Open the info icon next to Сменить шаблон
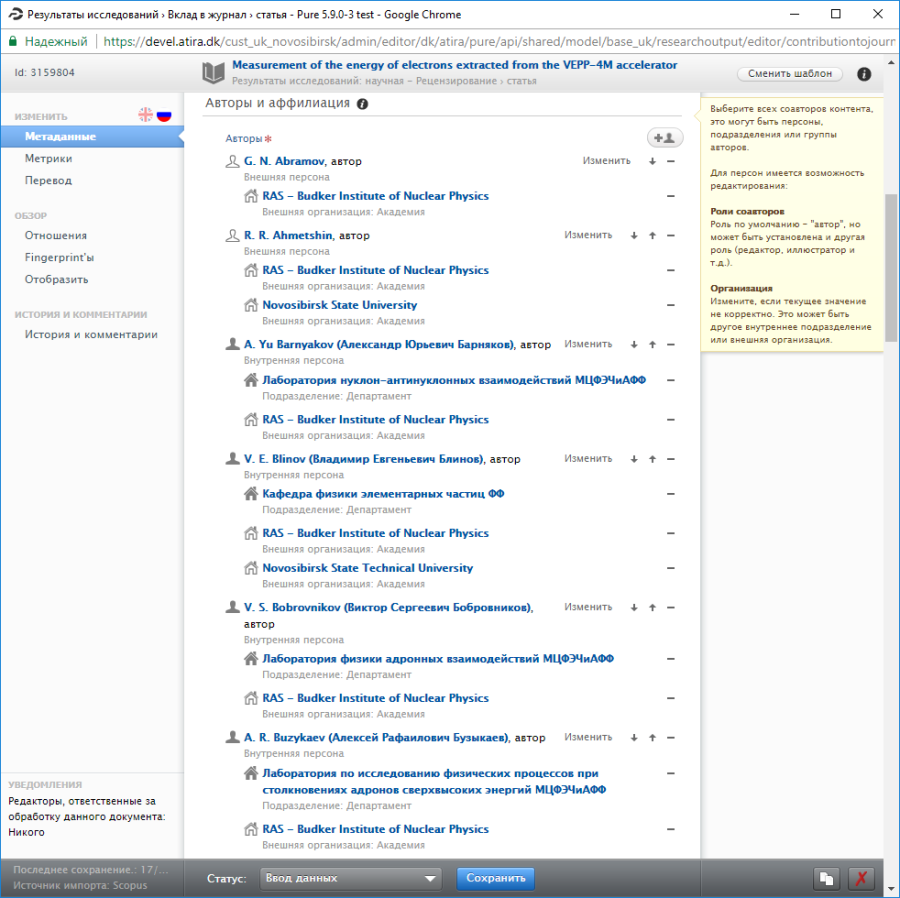Viewport: 900px width, 898px height. [x=864, y=74]
